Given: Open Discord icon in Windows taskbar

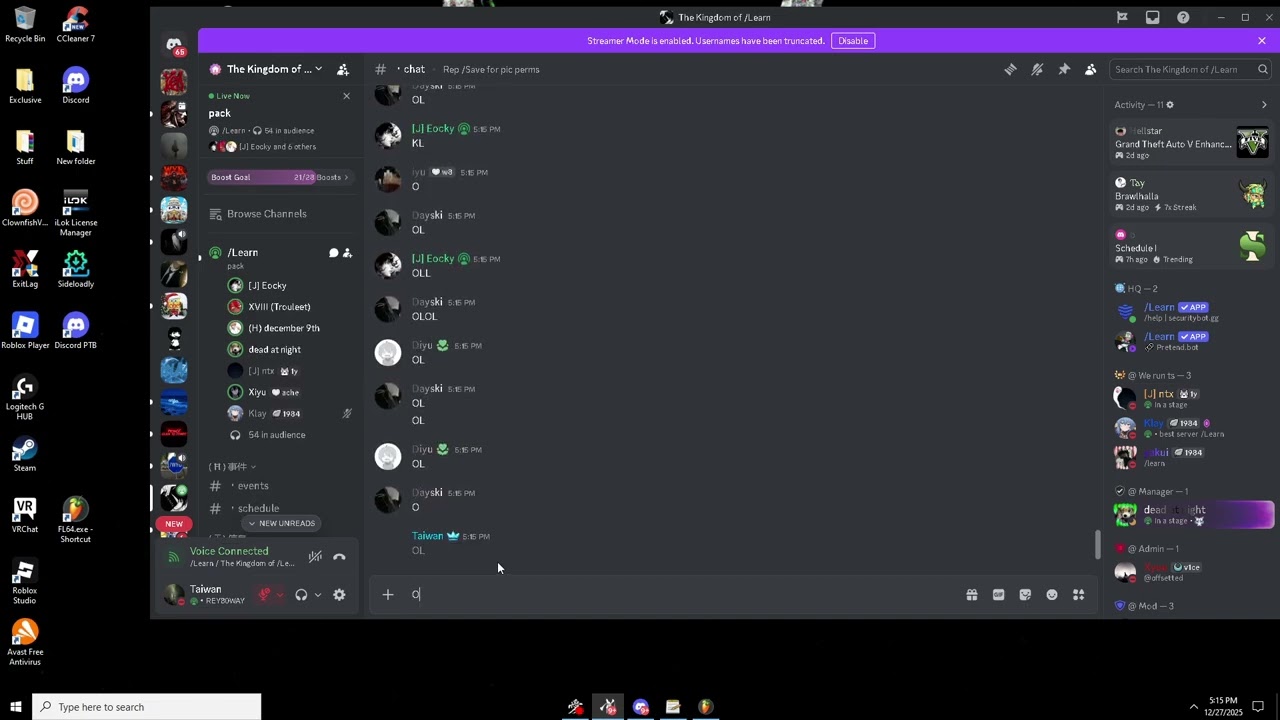Looking at the screenshot, I should coord(641,707).
